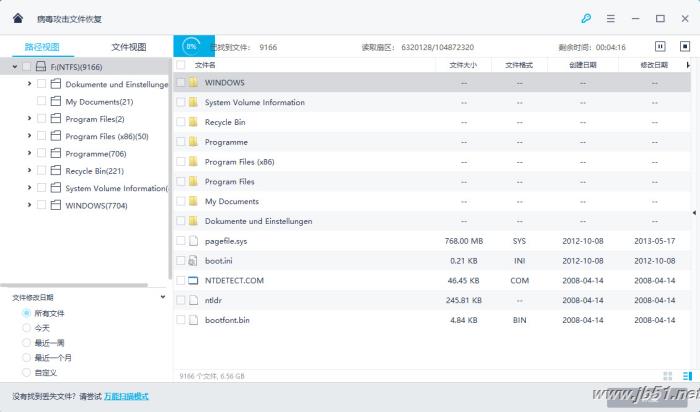This screenshot has height=412, width=700.
Task: Click the WINDOWS folder icon in file list
Action: pyautogui.click(x=193, y=83)
